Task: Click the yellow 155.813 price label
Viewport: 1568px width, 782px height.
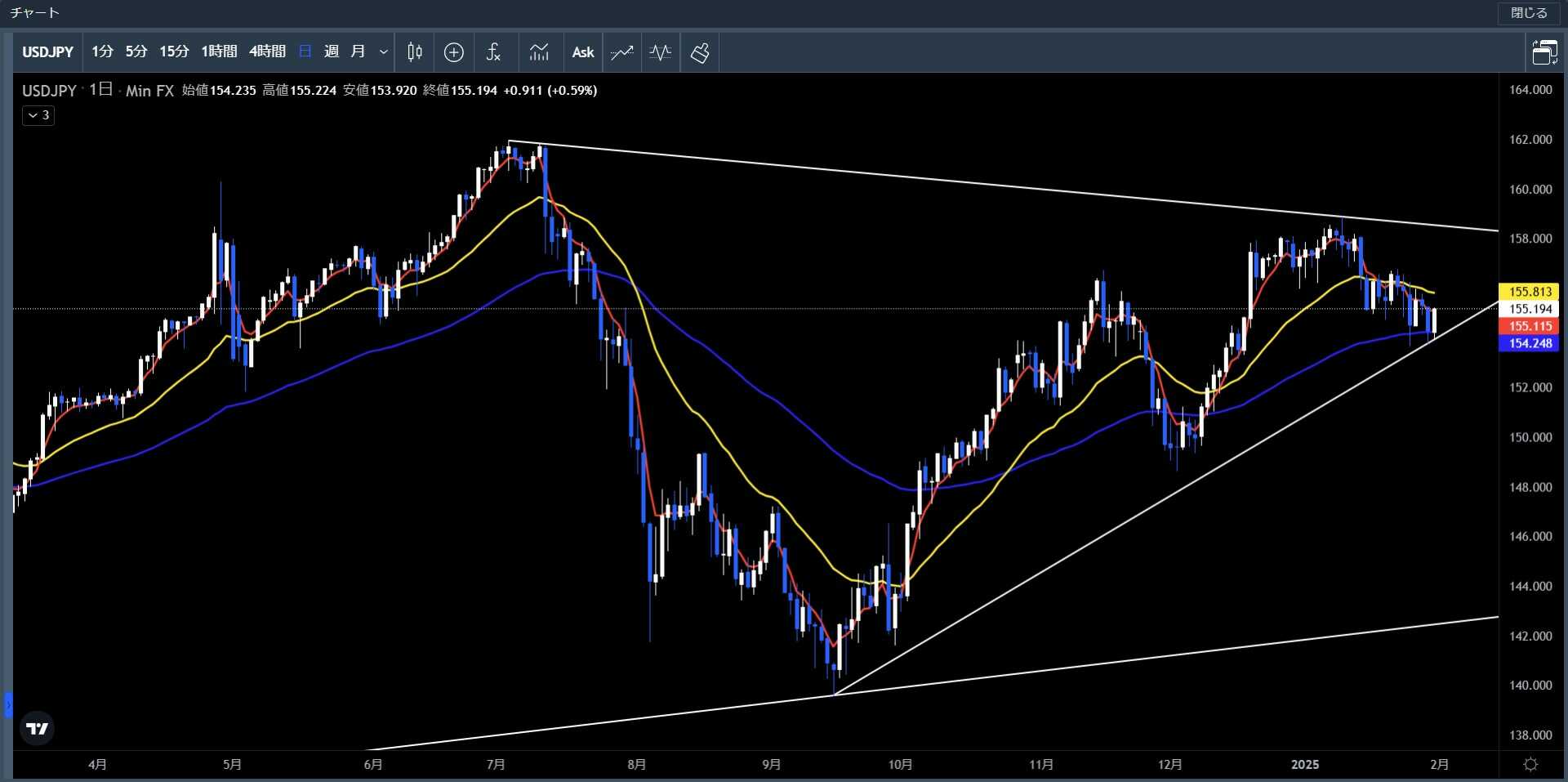Action: (x=1529, y=292)
